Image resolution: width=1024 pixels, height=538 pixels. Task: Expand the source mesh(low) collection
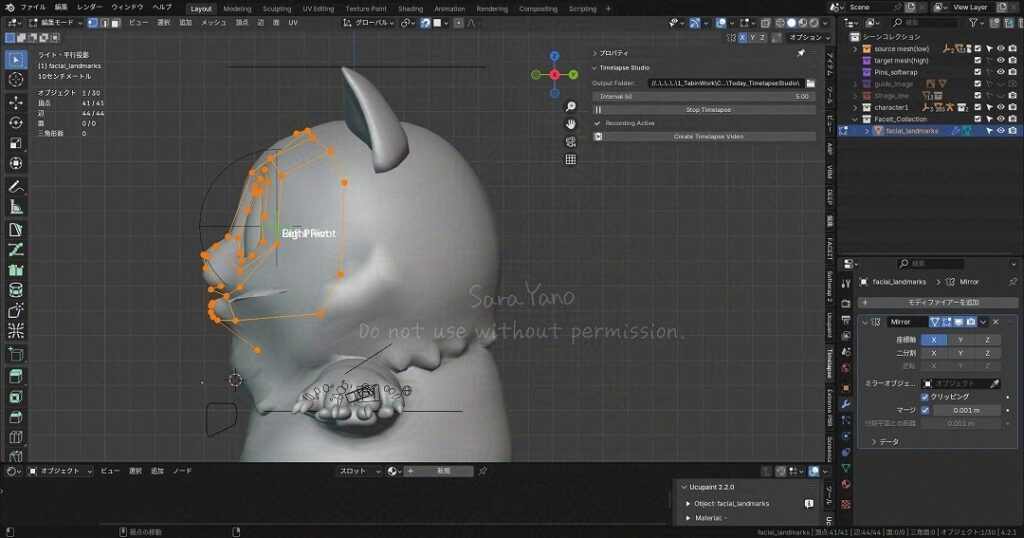pos(856,48)
